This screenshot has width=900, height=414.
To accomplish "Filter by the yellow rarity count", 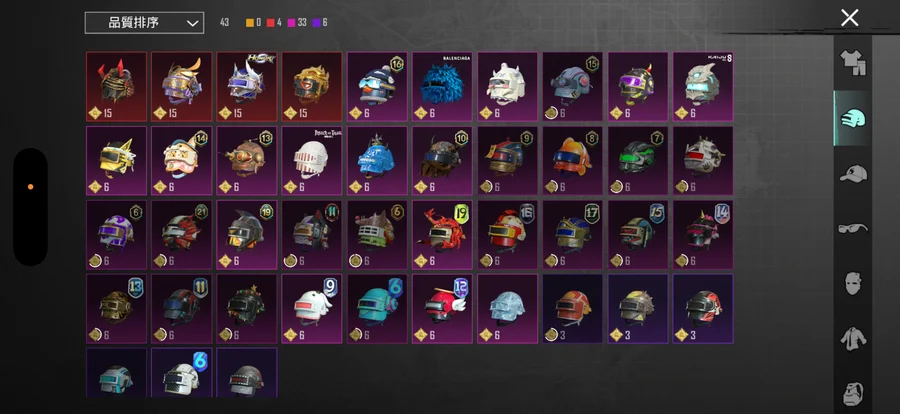I will point(253,22).
